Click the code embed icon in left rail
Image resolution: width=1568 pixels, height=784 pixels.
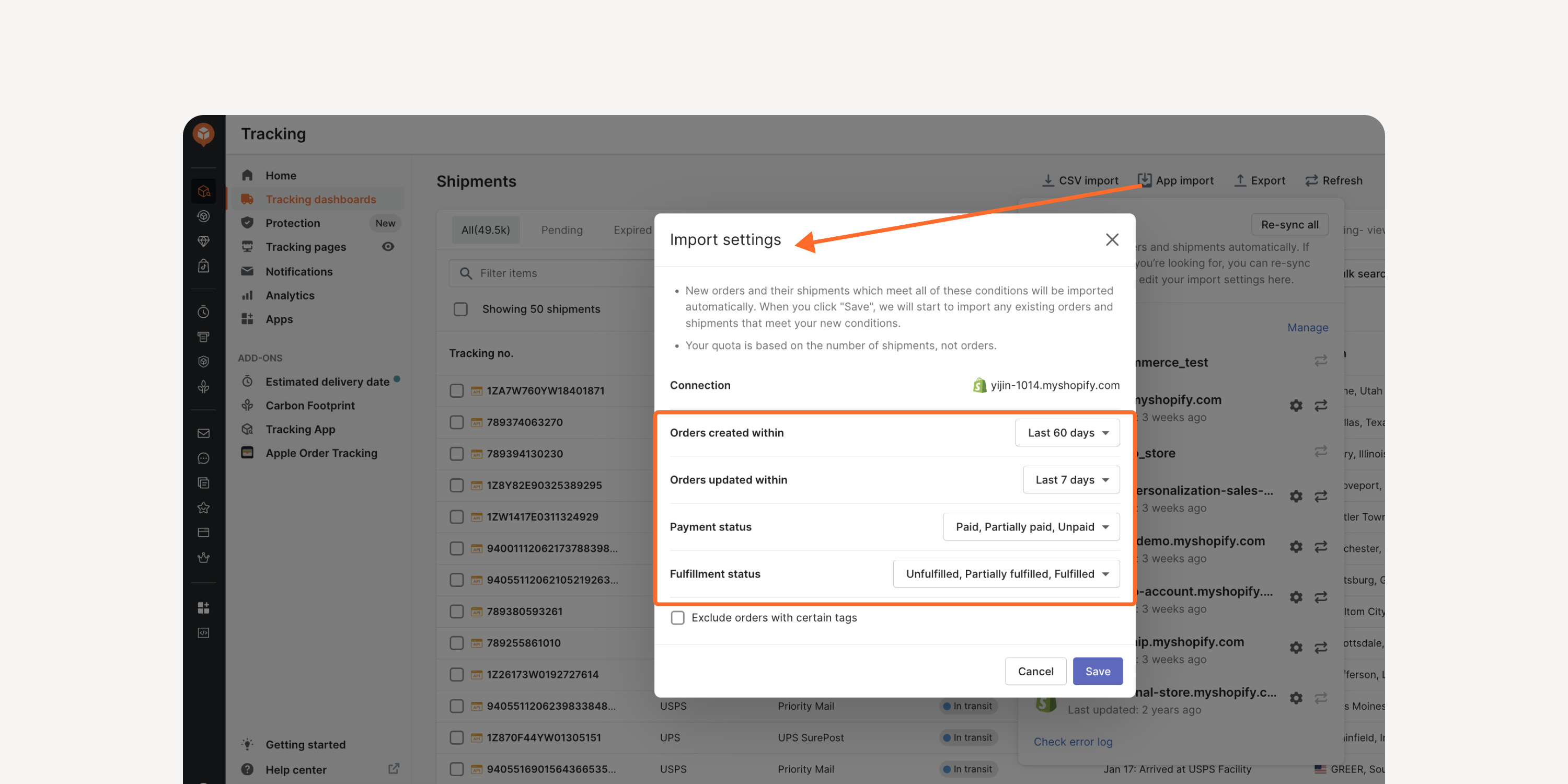203,633
